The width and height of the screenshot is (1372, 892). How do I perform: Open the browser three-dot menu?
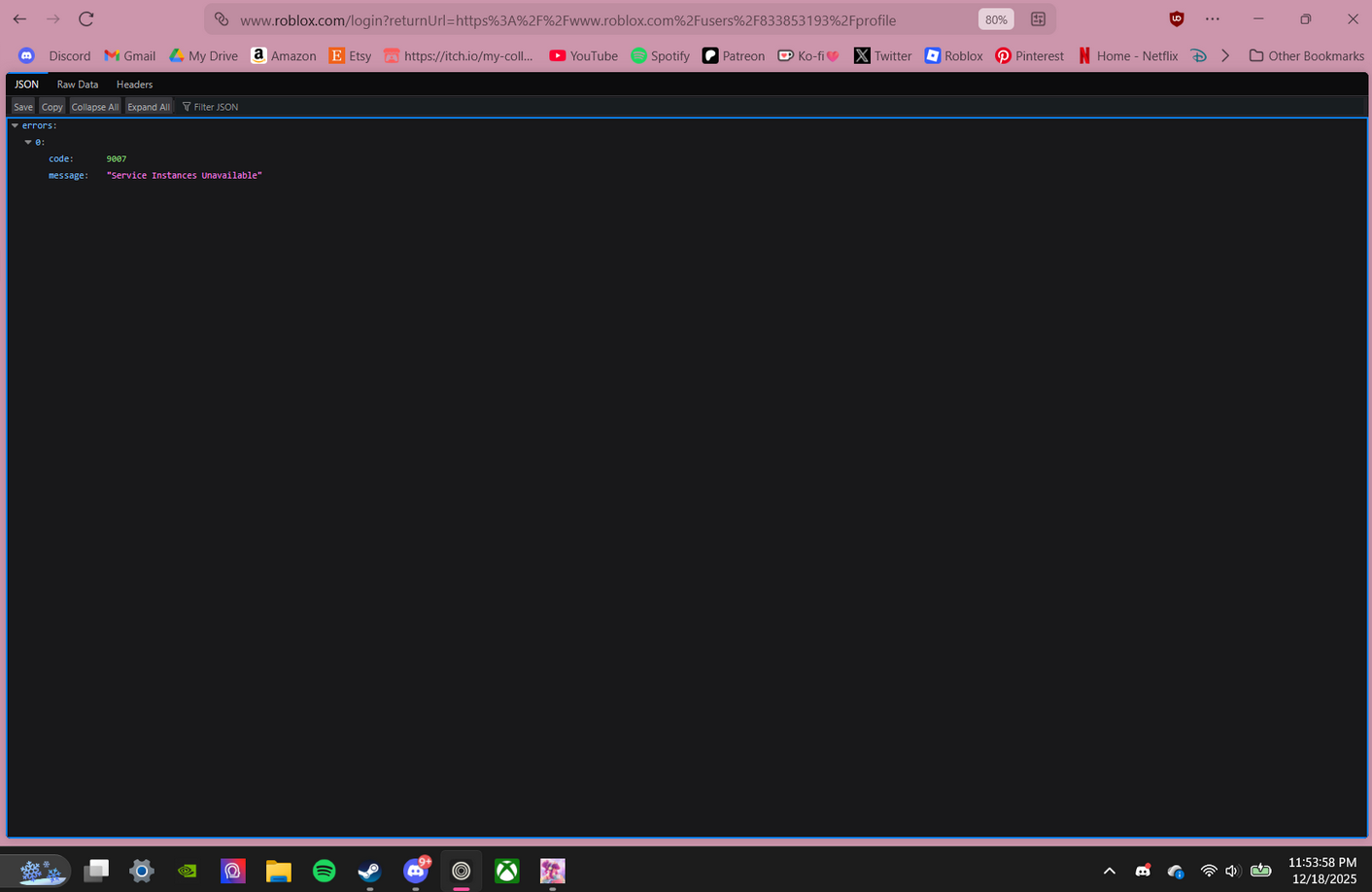point(1212,18)
